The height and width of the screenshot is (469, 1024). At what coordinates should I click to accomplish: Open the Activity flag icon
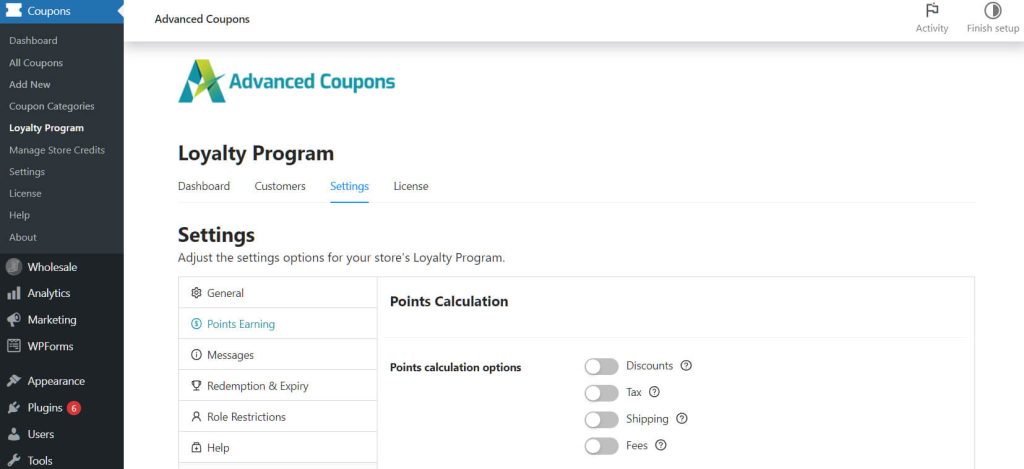pos(932,10)
